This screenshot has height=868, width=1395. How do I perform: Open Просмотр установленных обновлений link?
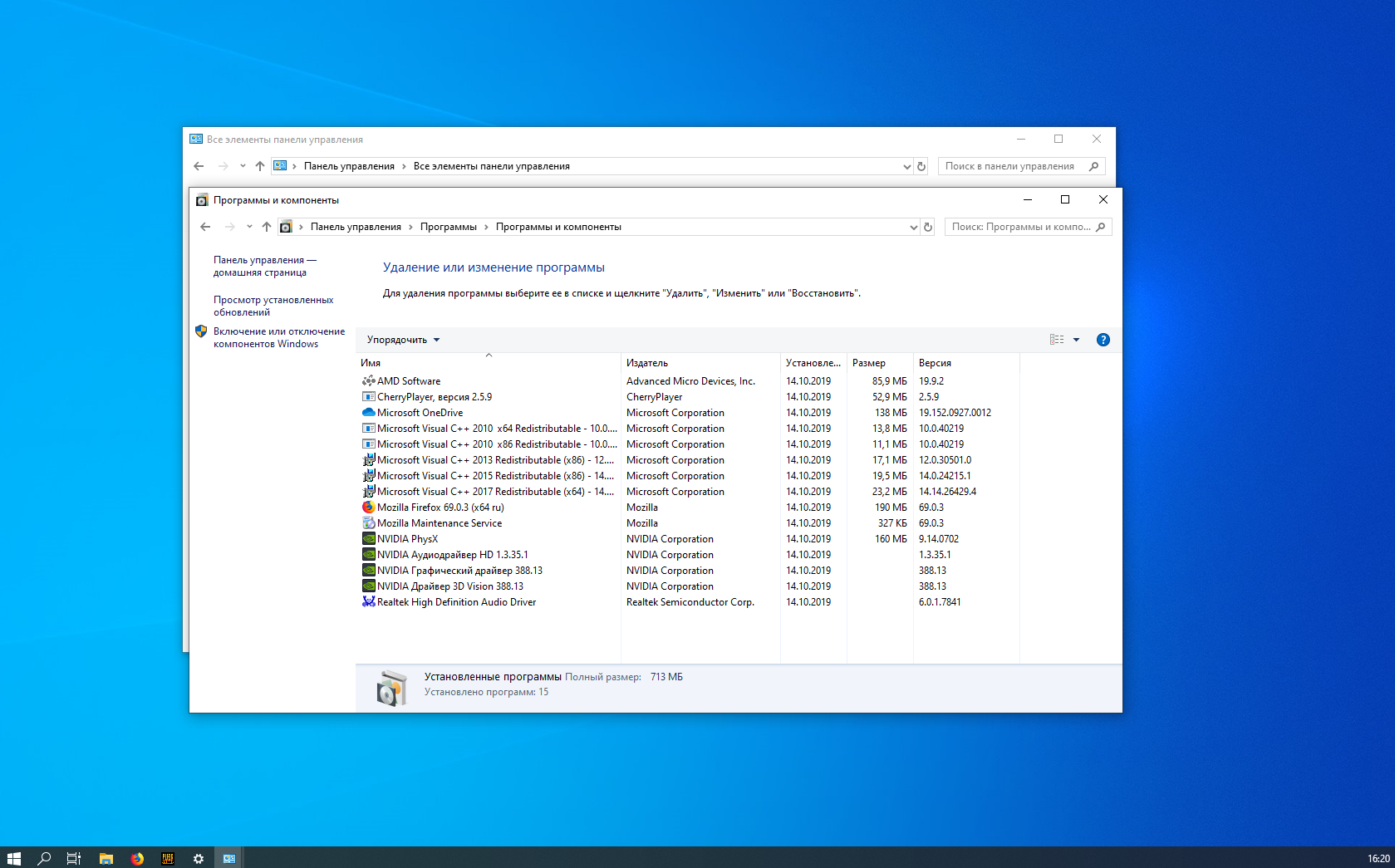coord(273,306)
